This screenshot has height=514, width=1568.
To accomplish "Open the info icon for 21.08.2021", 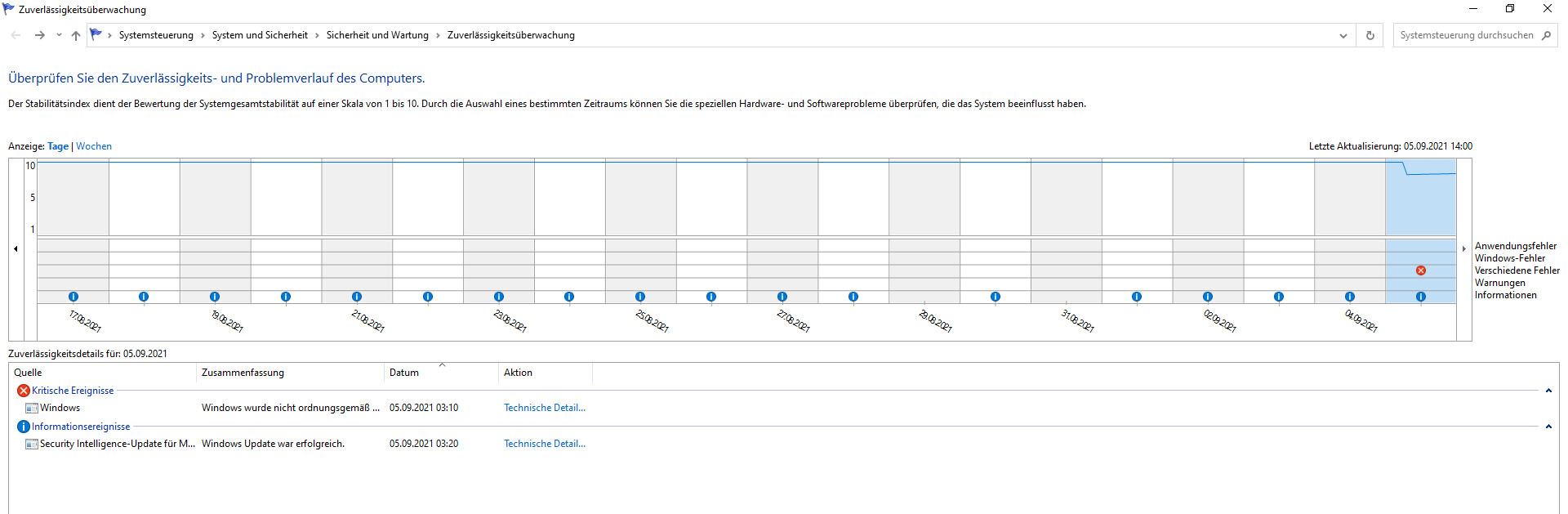I will coord(357,297).
